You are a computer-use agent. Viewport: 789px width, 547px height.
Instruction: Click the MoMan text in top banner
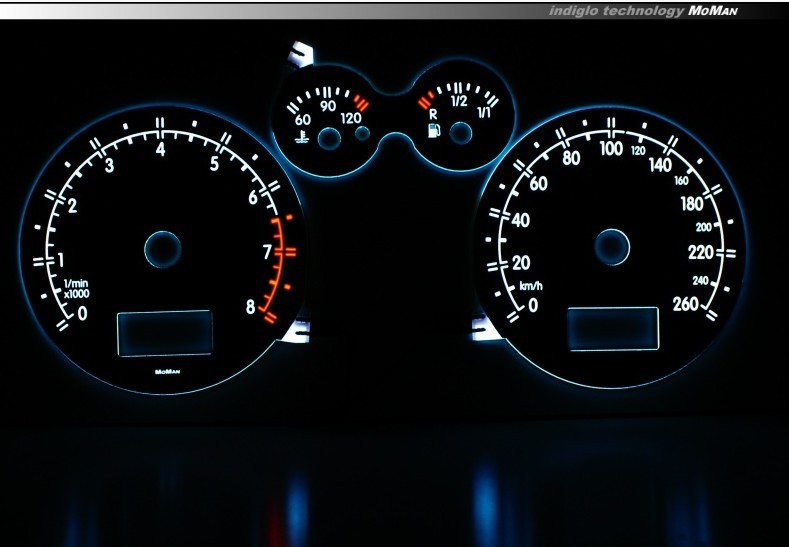(713, 11)
